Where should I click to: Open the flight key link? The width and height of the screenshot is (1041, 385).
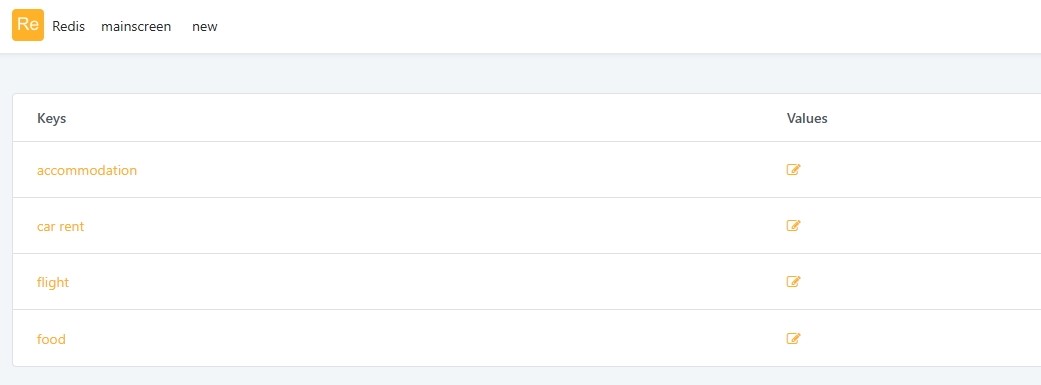[53, 283]
